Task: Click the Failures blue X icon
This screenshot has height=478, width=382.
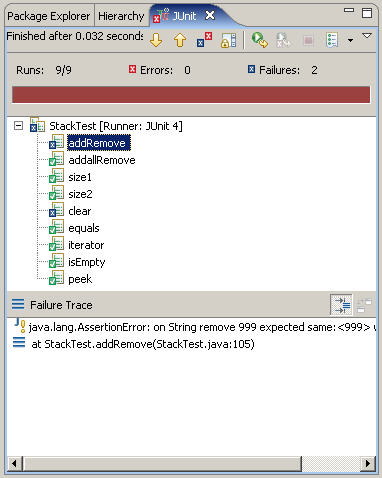Action: click(251, 69)
